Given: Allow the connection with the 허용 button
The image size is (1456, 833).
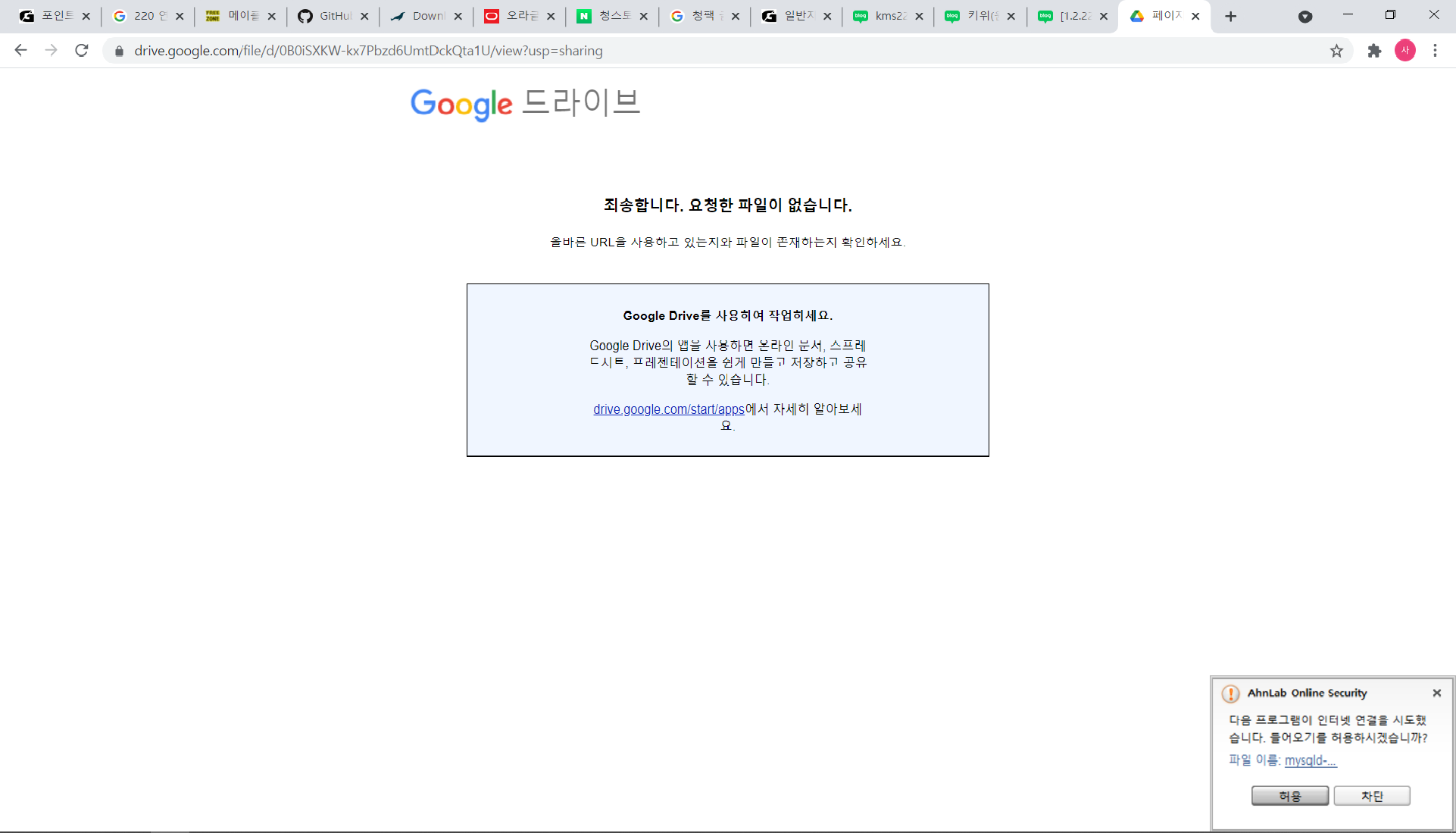Looking at the screenshot, I should (1290, 795).
